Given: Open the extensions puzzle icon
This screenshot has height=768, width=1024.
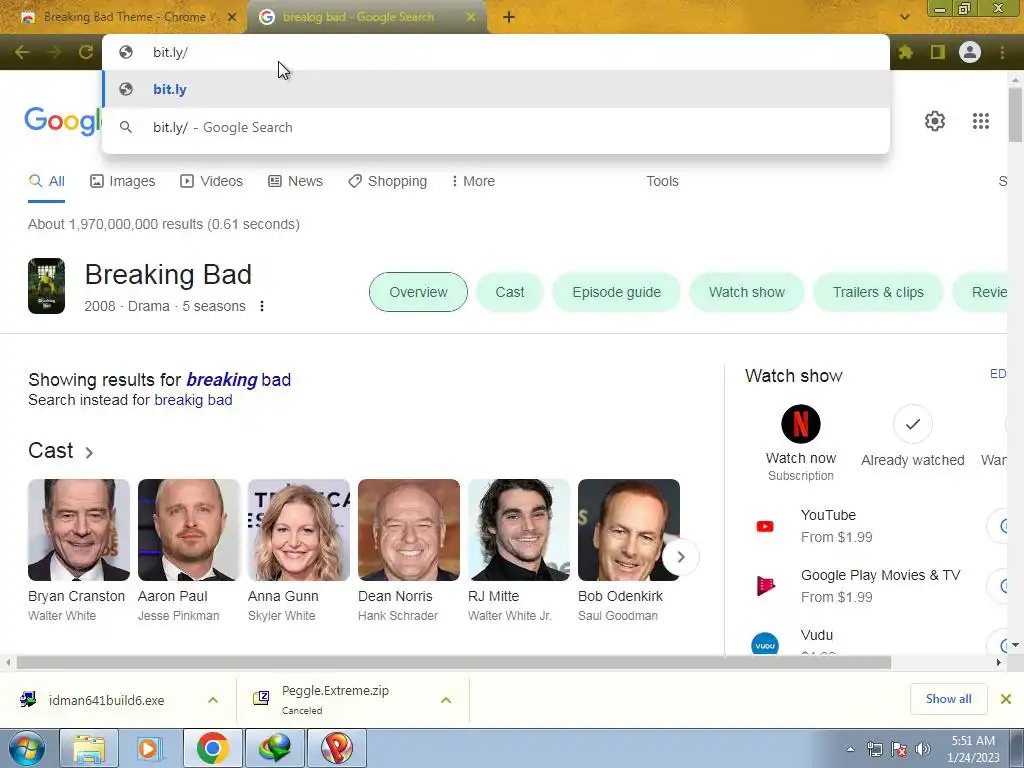Looking at the screenshot, I should click(905, 52).
